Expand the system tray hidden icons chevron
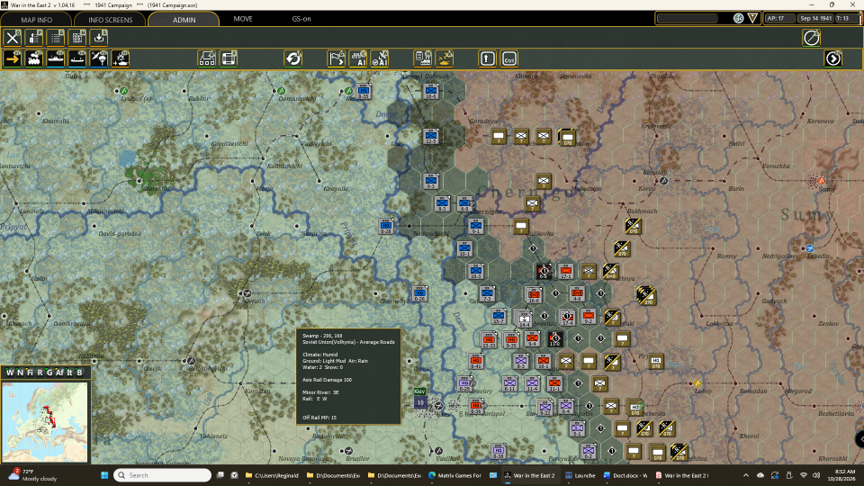This screenshot has height=486, width=864. [x=746, y=475]
